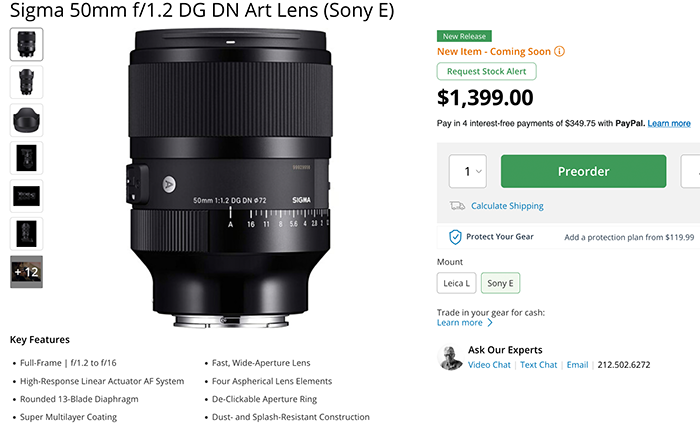Click the main lens product image
Viewport: 700px width, 423px height.
pos(230,178)
